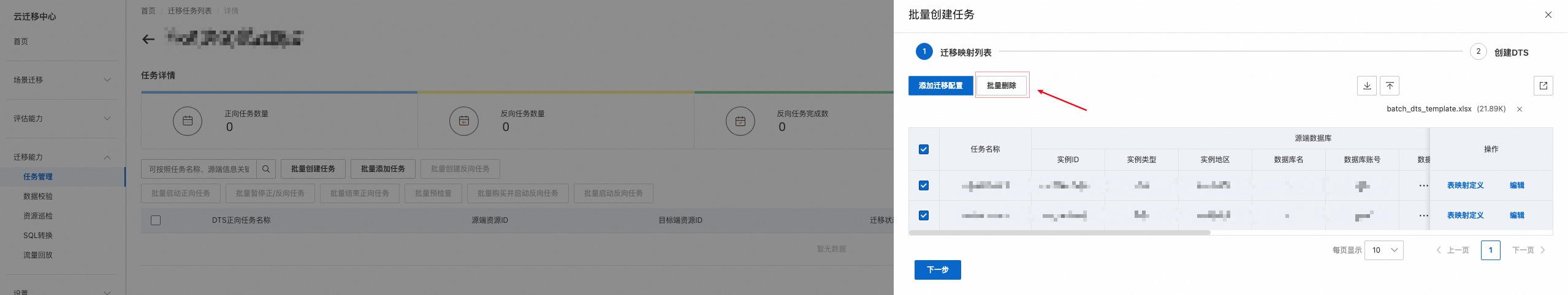Click 上一页 pagination control
This screenshot has width=1568, height=295.
1453,250
